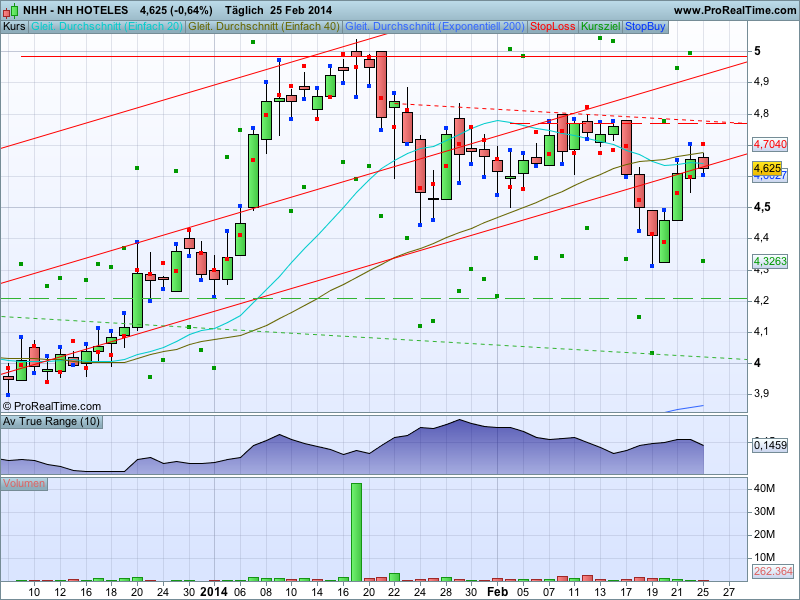Click the StopLoss indicator label
The width and height of the screenshot is (800, 600).
coord(553,27)
